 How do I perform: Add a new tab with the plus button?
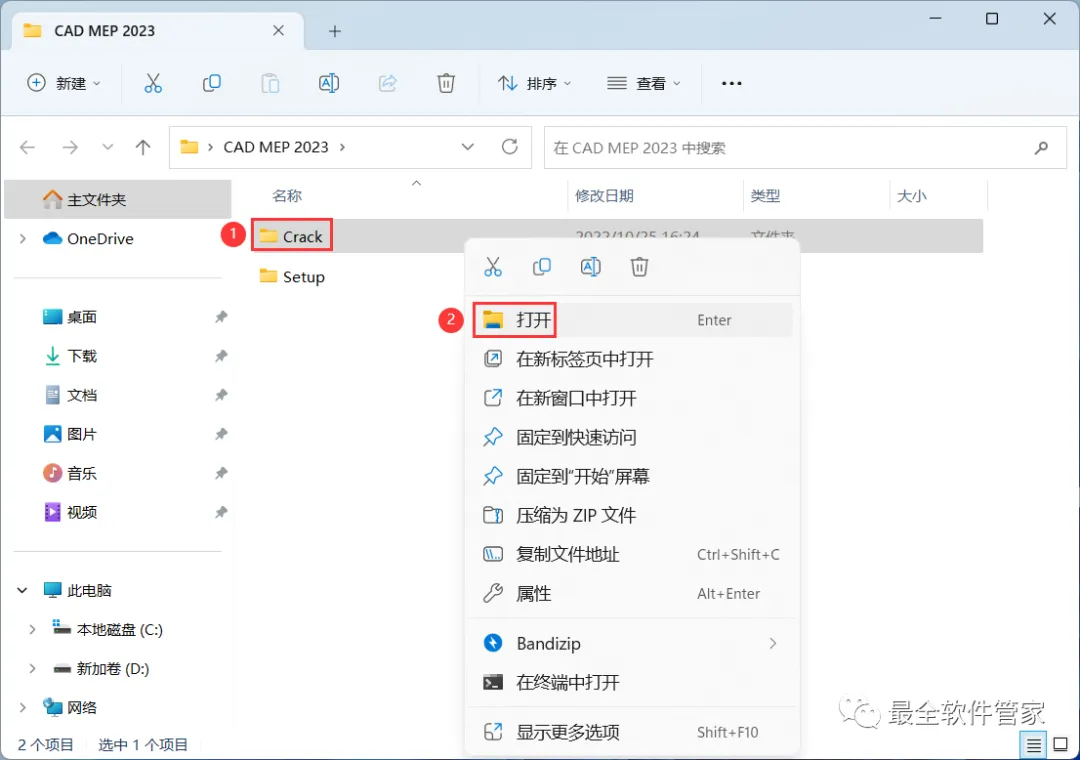click(335, 31)
